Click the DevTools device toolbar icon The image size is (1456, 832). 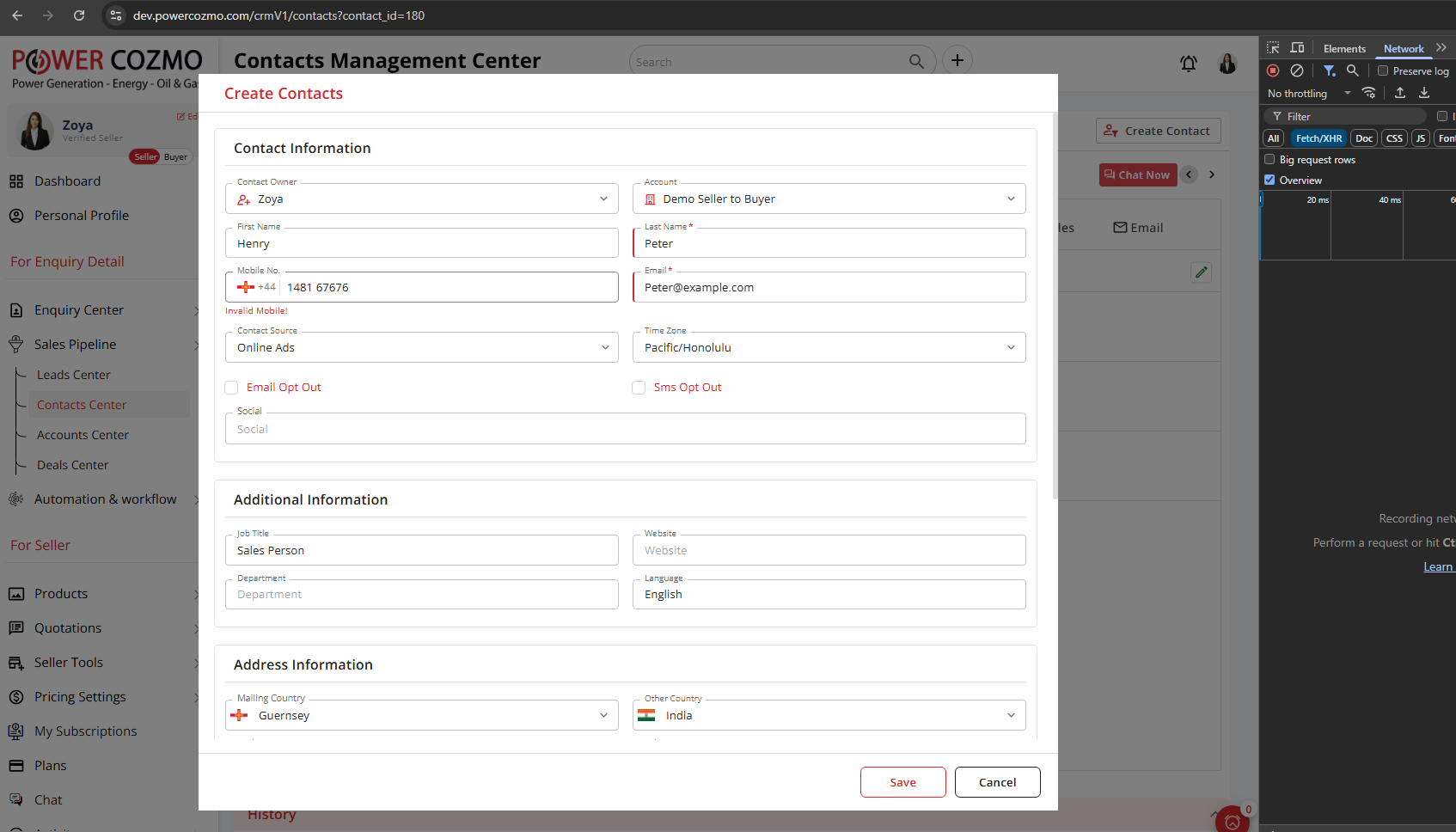click(1297, 48)
